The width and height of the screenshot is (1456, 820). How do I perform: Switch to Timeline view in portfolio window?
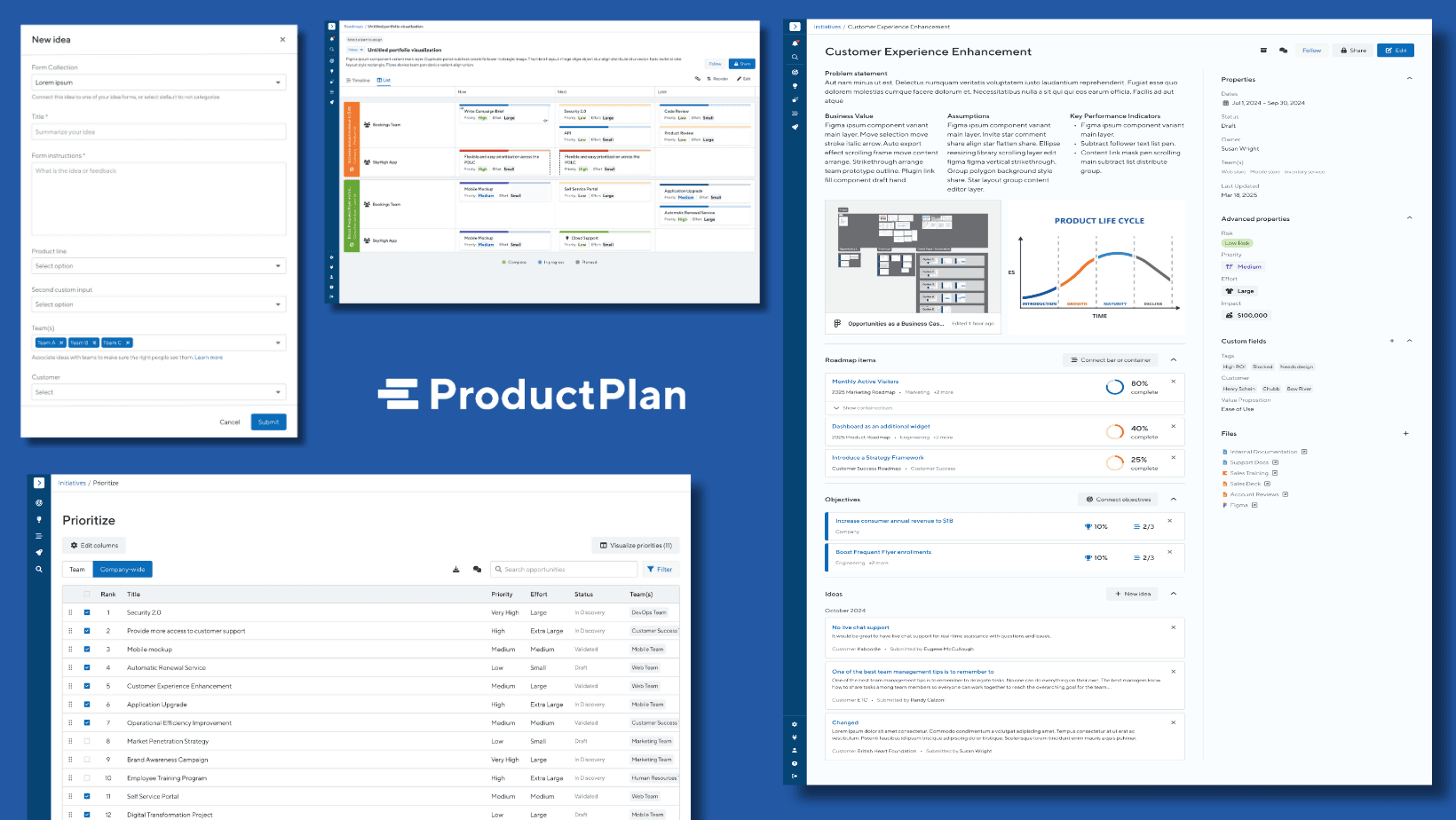(358, 80)
